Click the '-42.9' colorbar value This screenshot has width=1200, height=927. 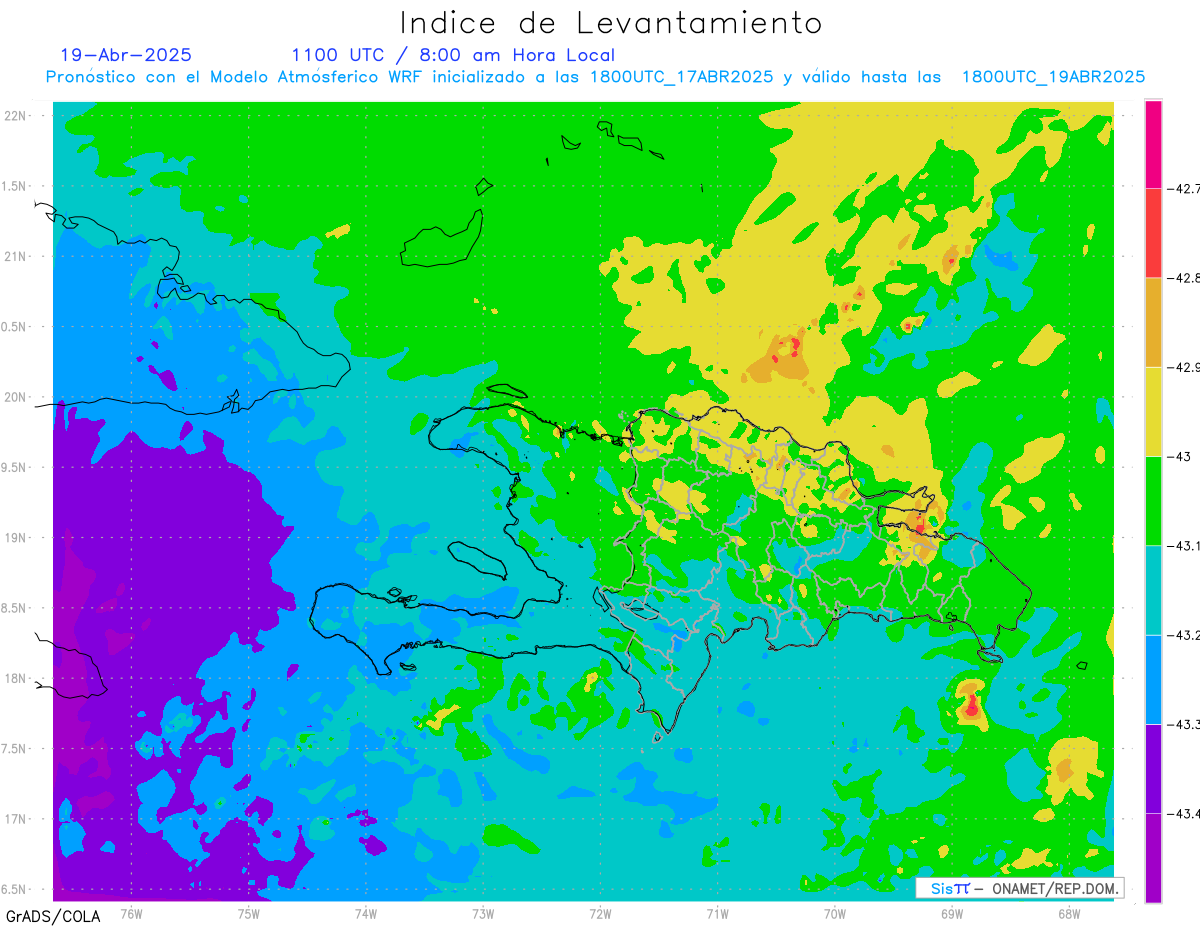pyautogui.click(x=1184, y=367)
